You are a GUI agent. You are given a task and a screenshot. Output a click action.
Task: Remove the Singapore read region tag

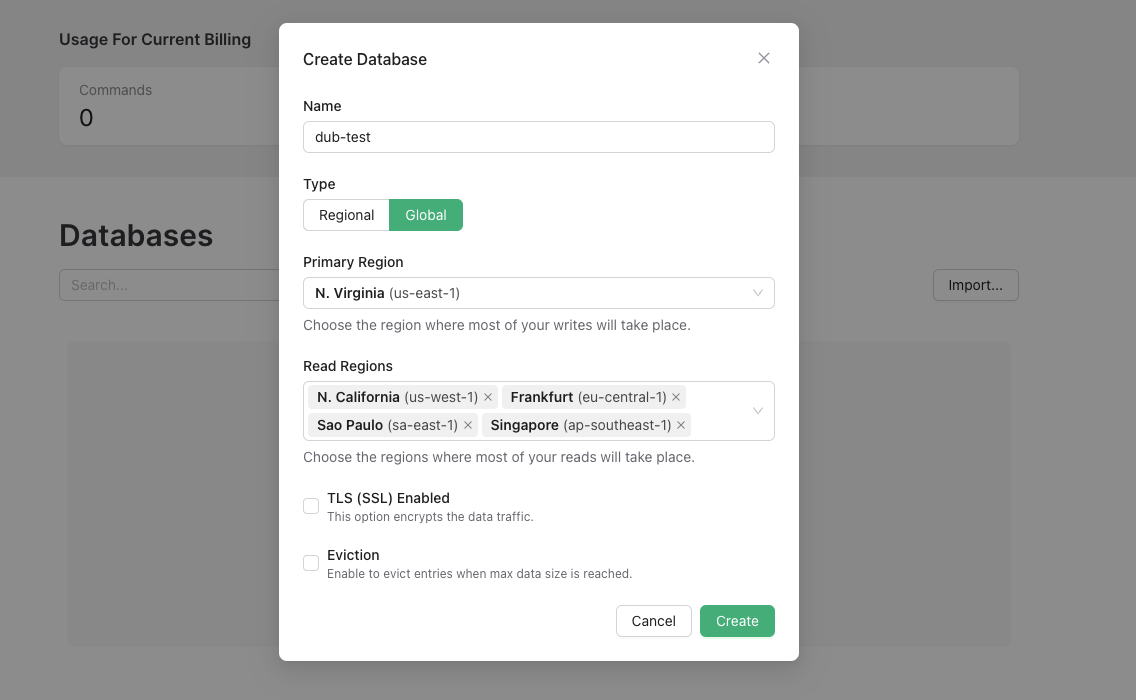681,425
